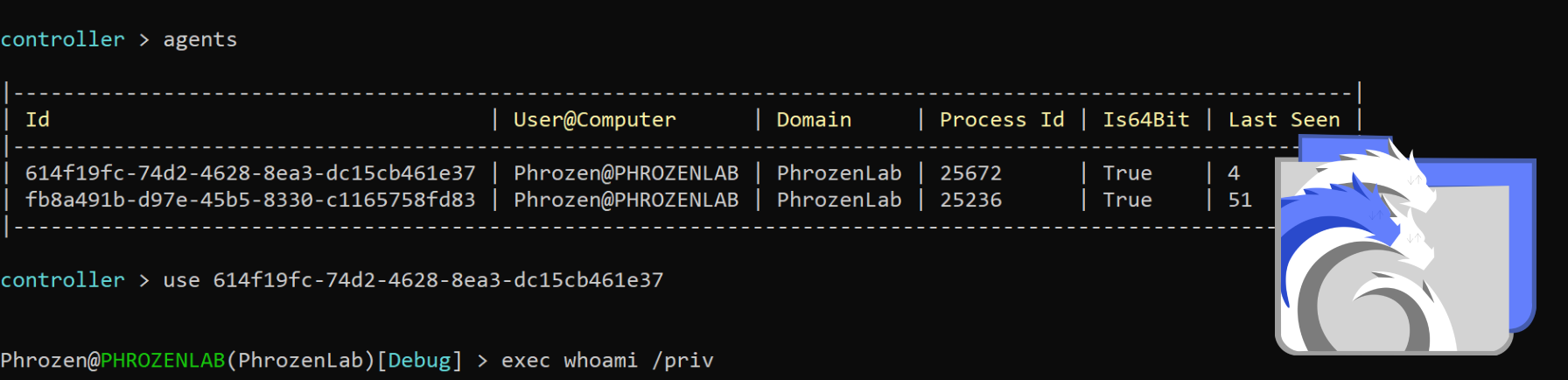
Task: Click the dragon folder logo icon
Action: coord(1405,245)
